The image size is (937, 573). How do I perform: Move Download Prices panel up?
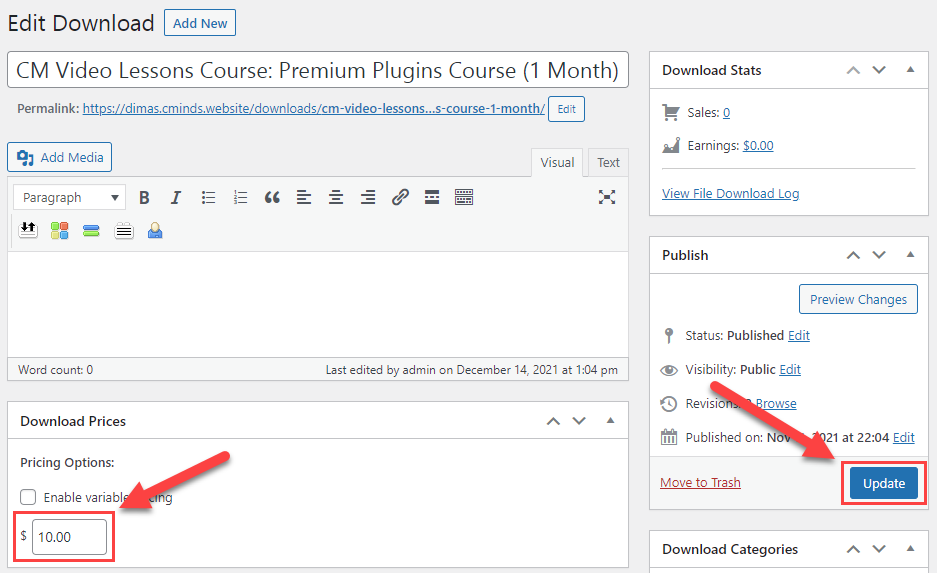553,421
